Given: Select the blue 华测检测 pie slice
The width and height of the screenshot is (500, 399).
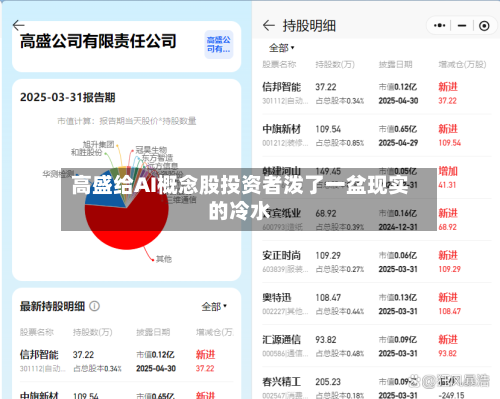Looking at the screenshot, I should pyautogui.click(x=103, y=190).
